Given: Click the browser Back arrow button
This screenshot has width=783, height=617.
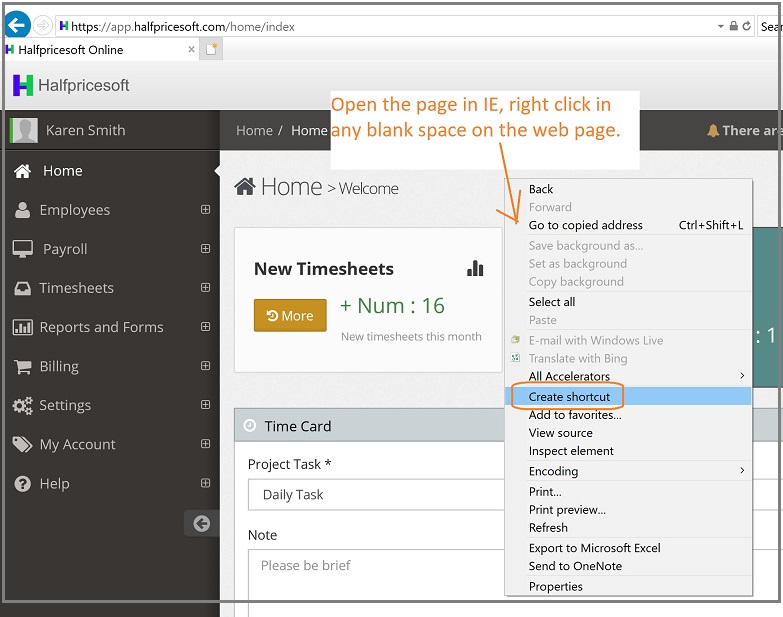Looking at the screenshot, I should pos(17,24).
